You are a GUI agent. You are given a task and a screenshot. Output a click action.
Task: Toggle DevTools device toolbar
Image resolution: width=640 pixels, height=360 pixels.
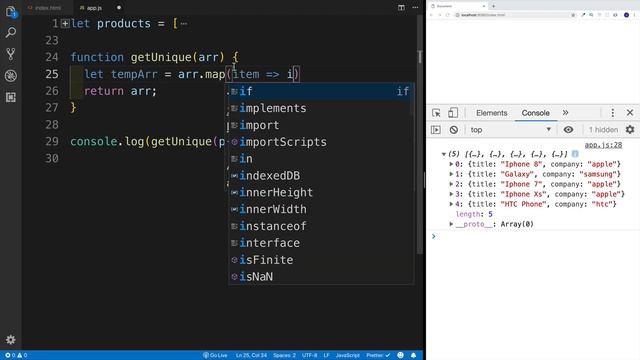click(453, 113)
